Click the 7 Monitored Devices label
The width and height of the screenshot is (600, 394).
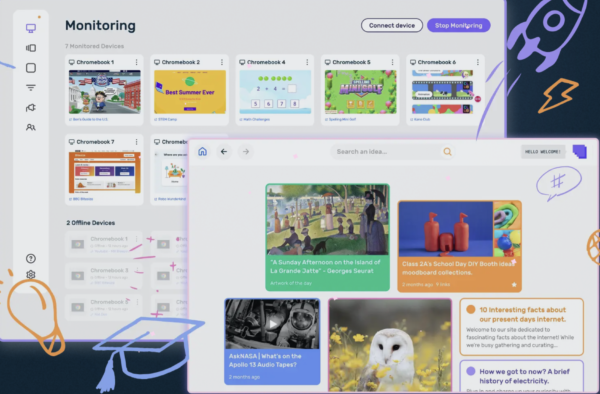(95, 46)
